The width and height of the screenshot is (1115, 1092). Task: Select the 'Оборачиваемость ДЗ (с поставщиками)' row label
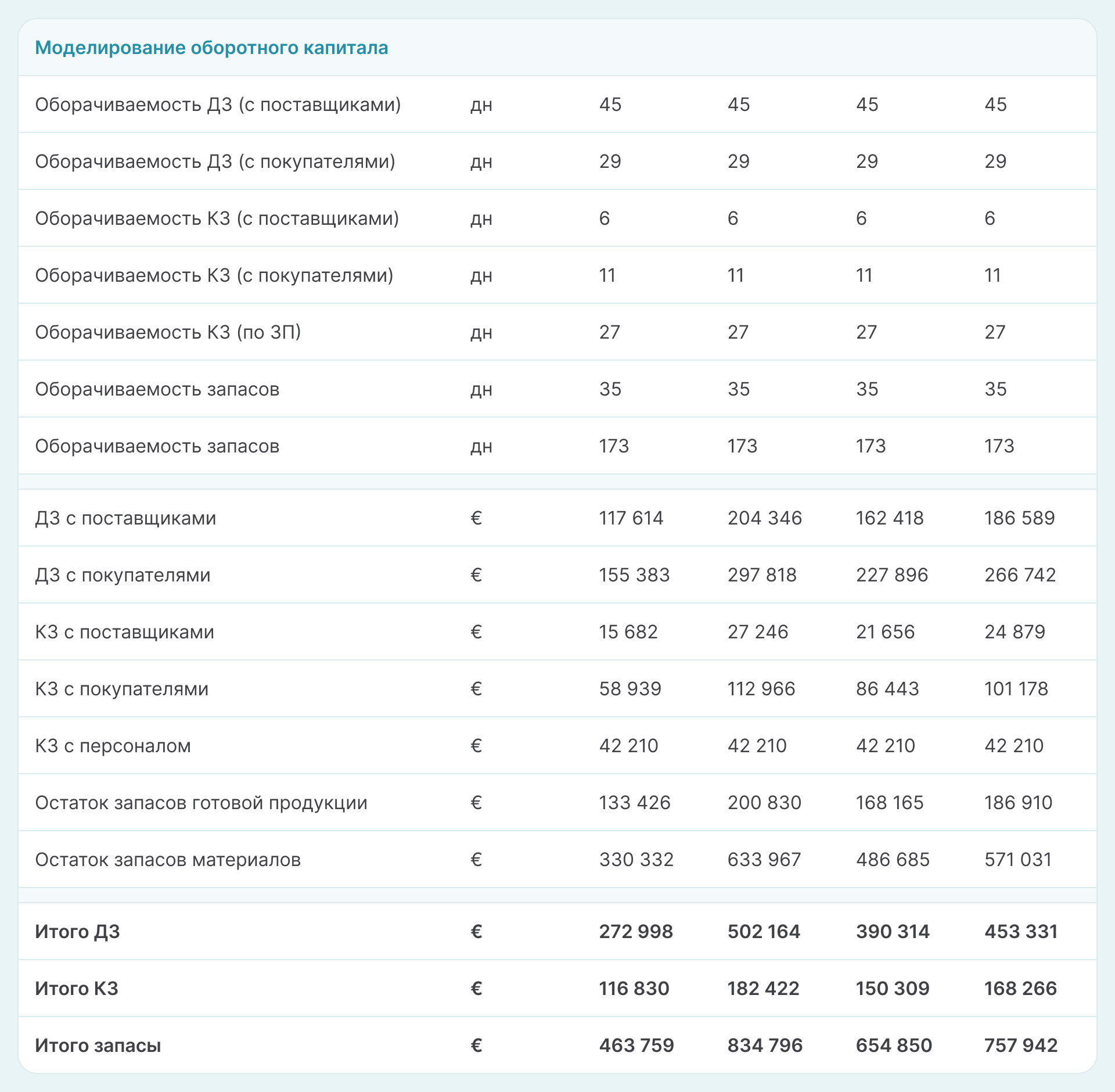click(x=218, y=105)
